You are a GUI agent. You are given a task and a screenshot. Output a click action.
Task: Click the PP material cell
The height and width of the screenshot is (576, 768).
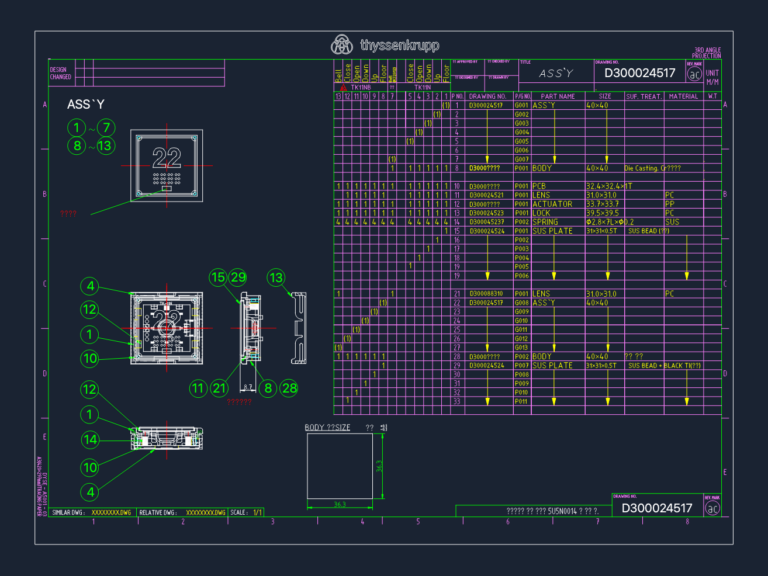coord(670,204)
